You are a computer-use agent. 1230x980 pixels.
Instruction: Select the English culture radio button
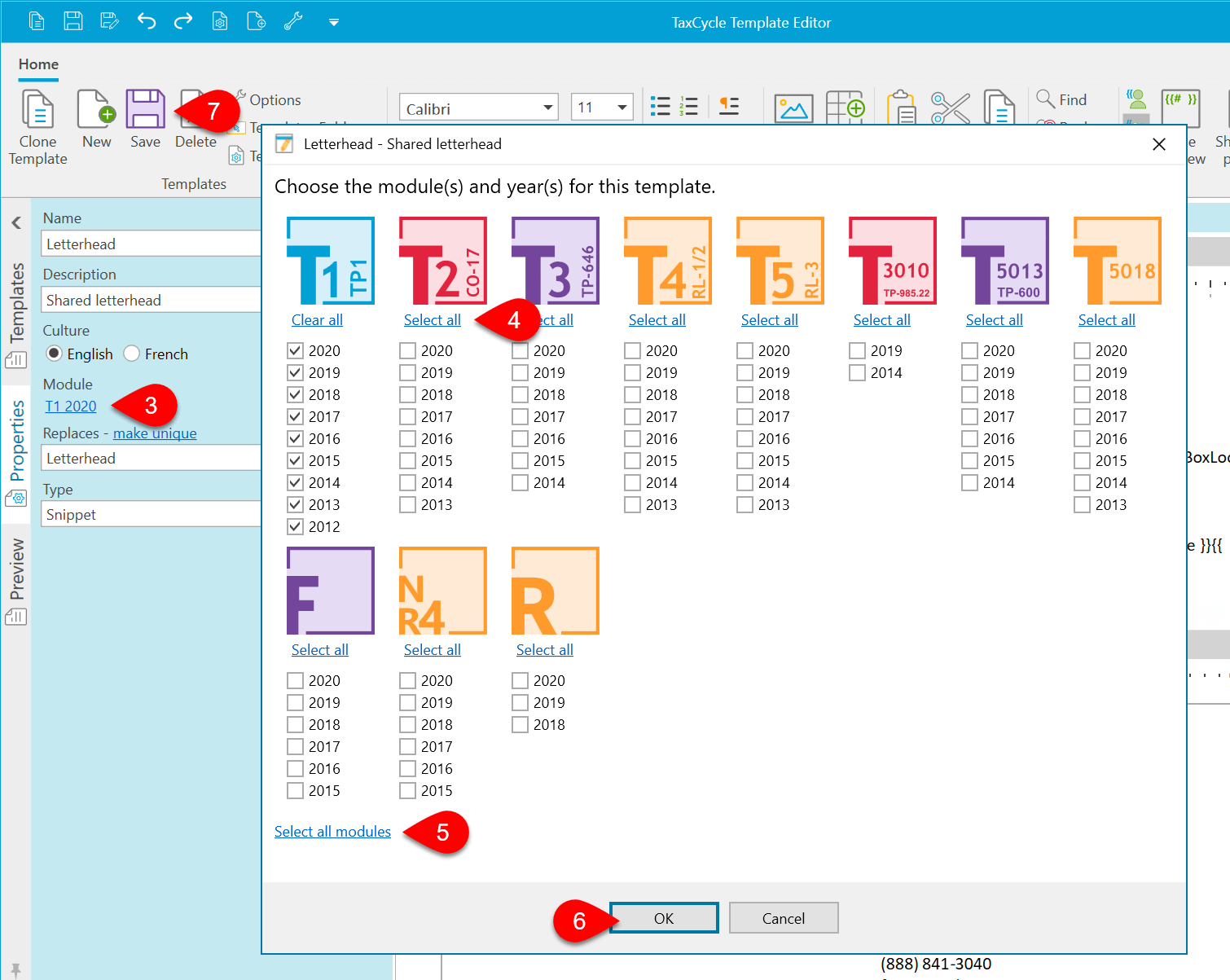(x=54, y=354)
